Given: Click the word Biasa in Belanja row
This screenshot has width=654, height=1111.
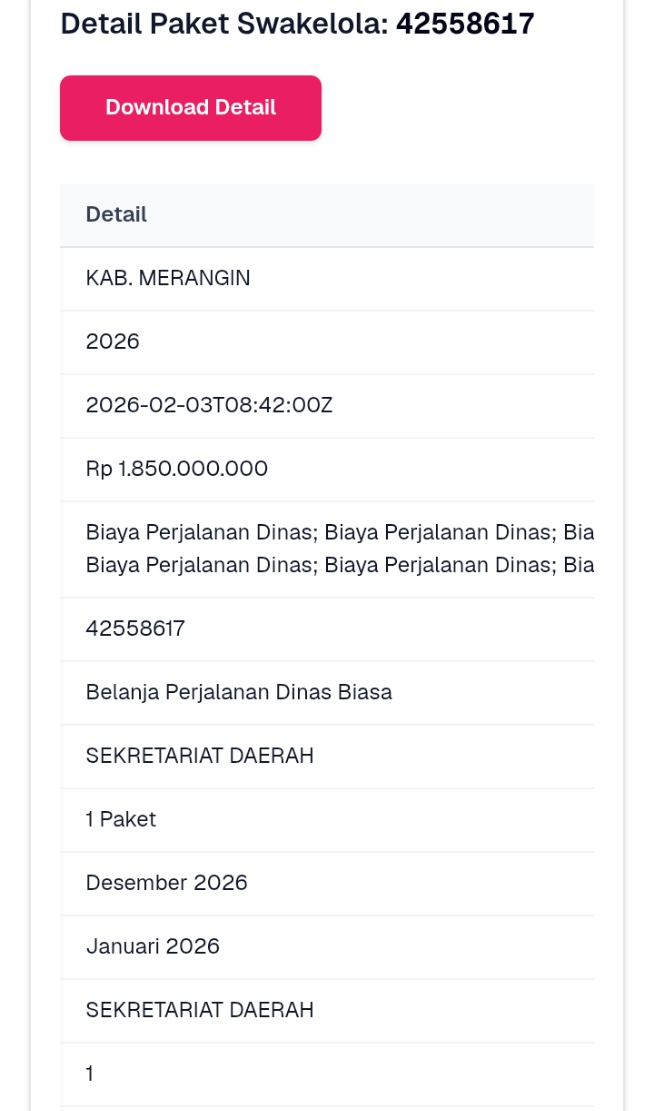Looking at the screenshot, I should point(364,692).
